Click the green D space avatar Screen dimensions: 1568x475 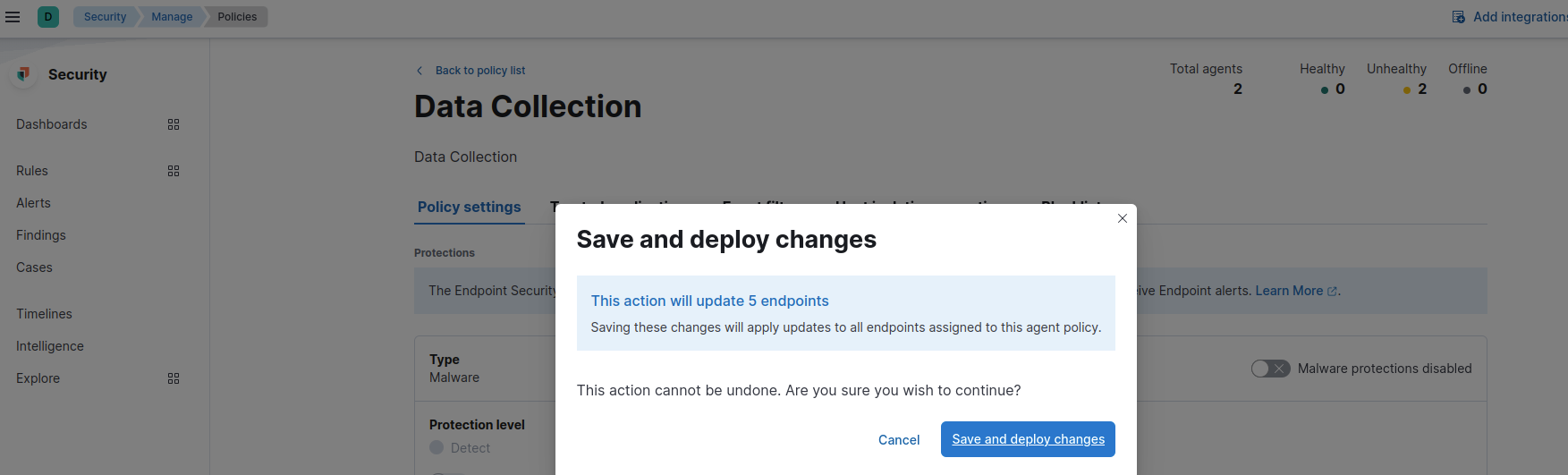[48, 17]
